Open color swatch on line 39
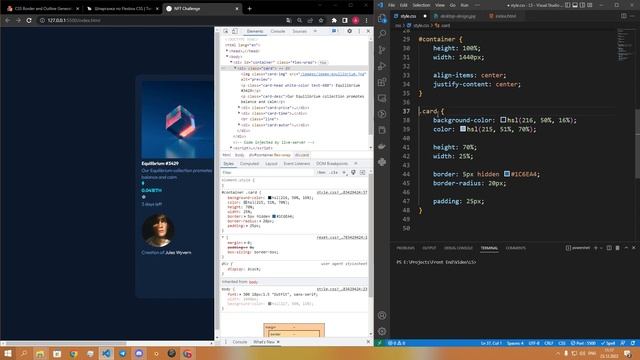The image size is (640, 360). coord(462,129)
